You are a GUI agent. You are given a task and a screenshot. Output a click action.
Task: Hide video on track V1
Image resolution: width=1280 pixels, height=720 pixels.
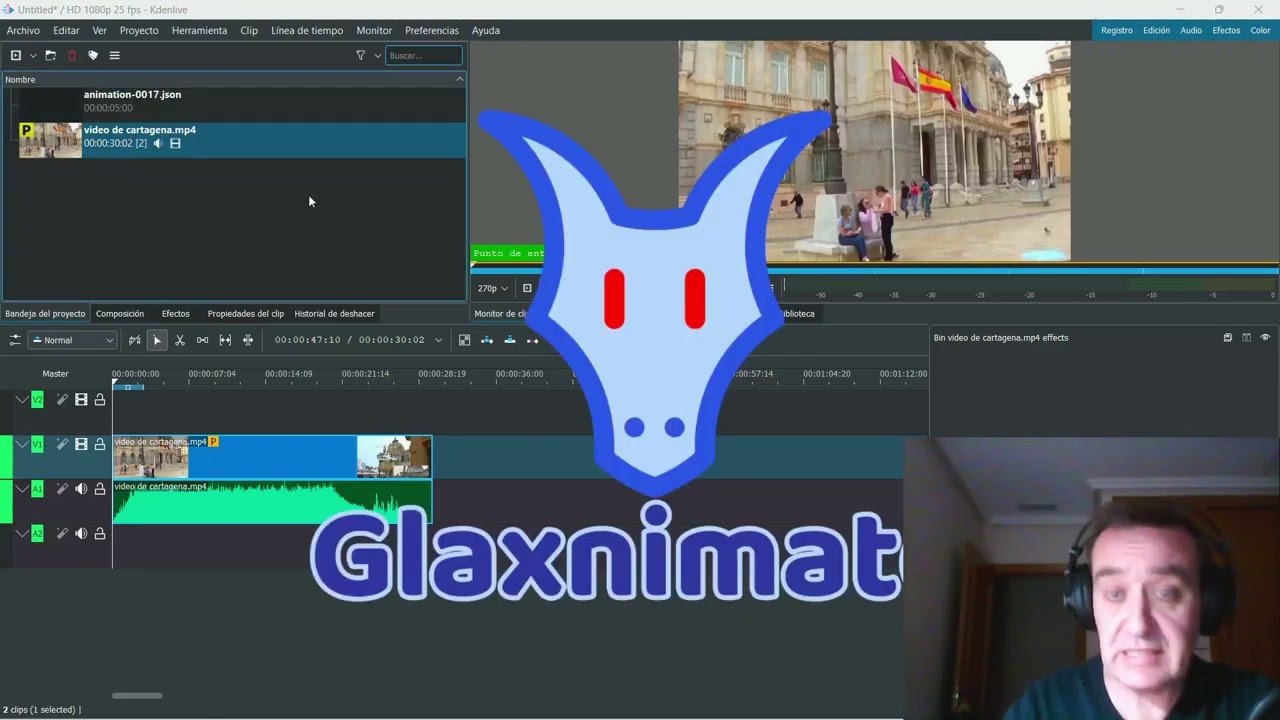81,444
